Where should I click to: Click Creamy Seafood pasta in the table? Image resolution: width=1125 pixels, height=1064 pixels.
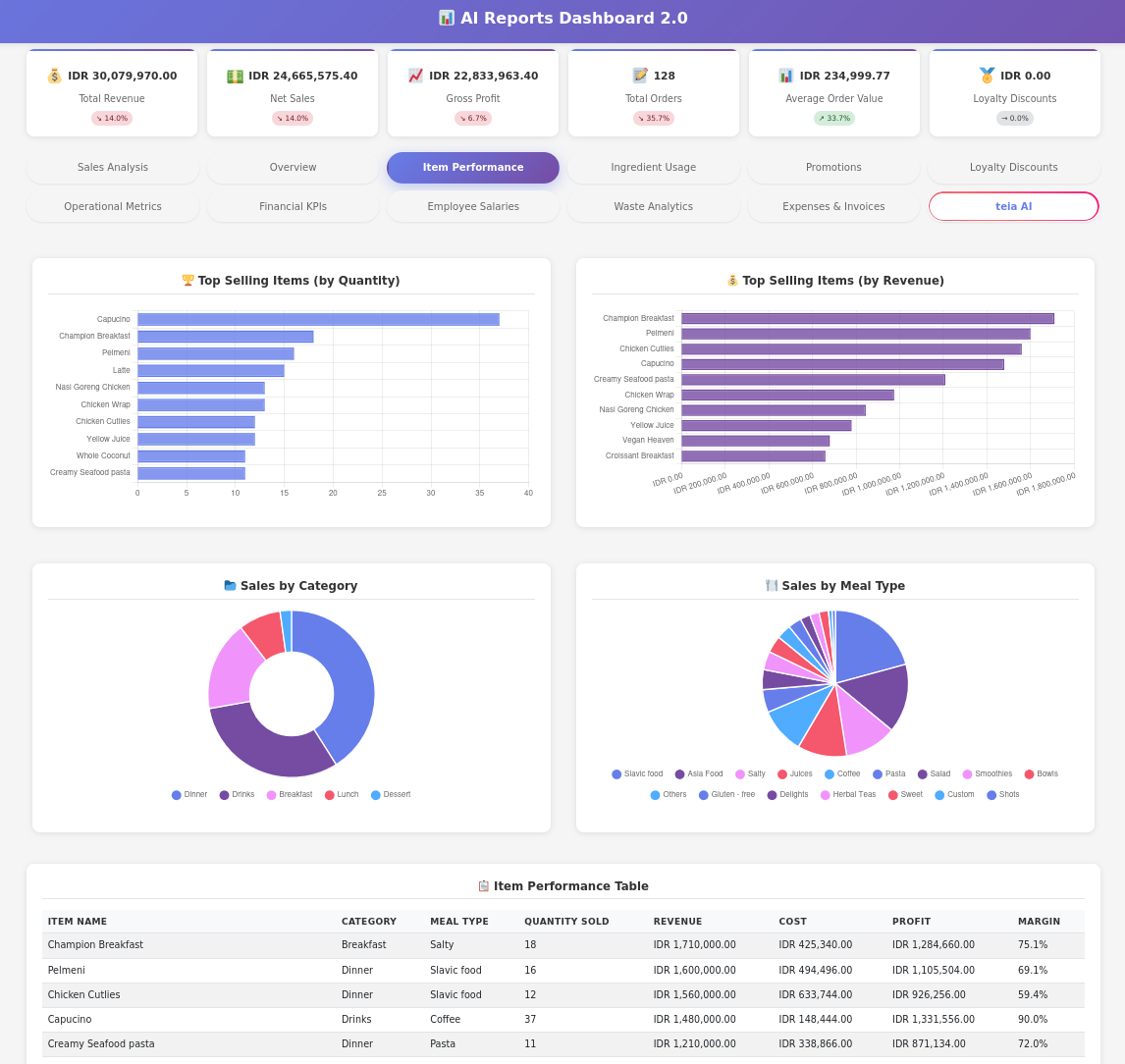(101, 1044)
